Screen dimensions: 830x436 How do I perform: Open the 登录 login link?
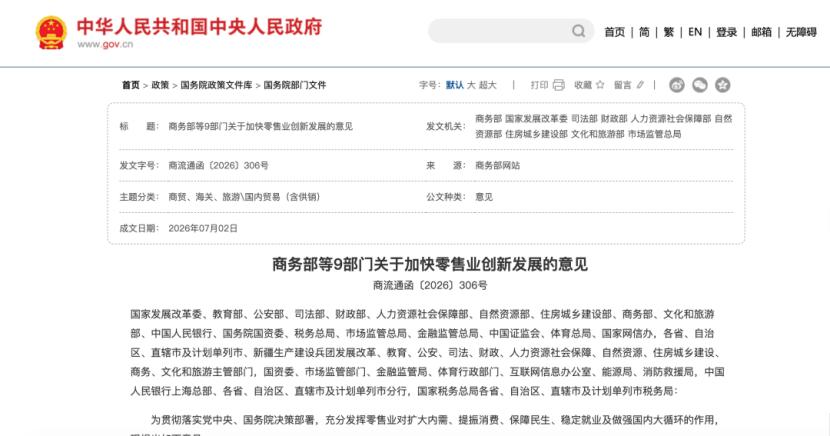click(727, 32)
